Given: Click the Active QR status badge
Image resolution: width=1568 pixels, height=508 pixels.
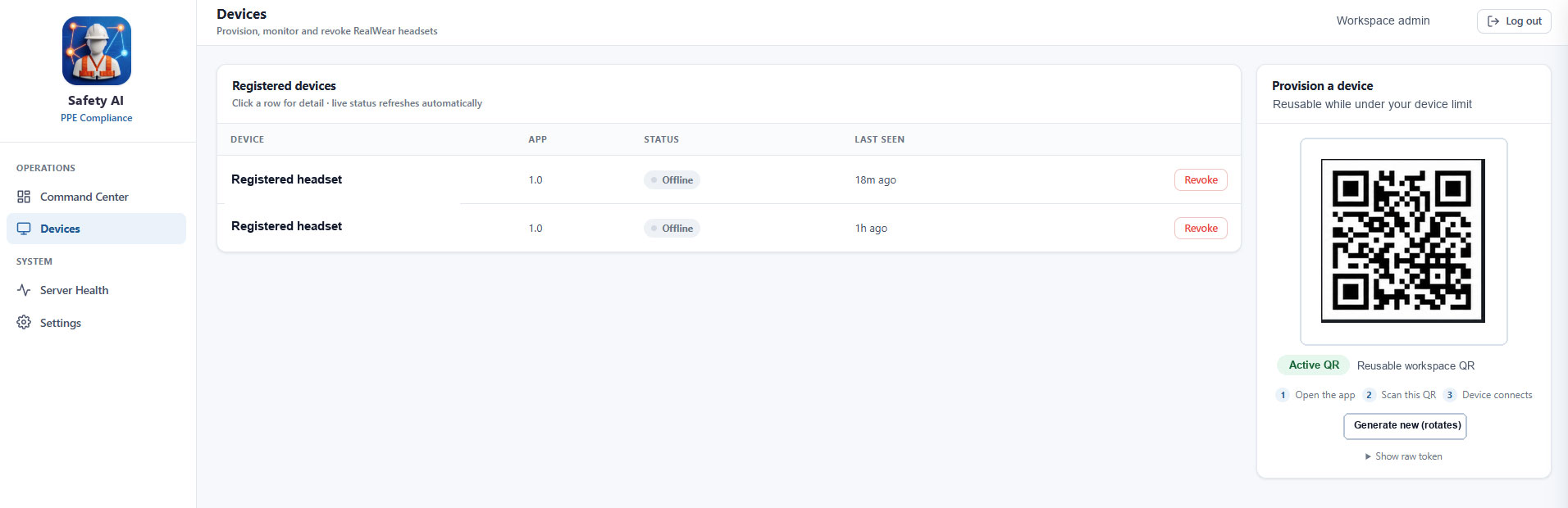Looking at the screenshot, I should [1313, 365].
